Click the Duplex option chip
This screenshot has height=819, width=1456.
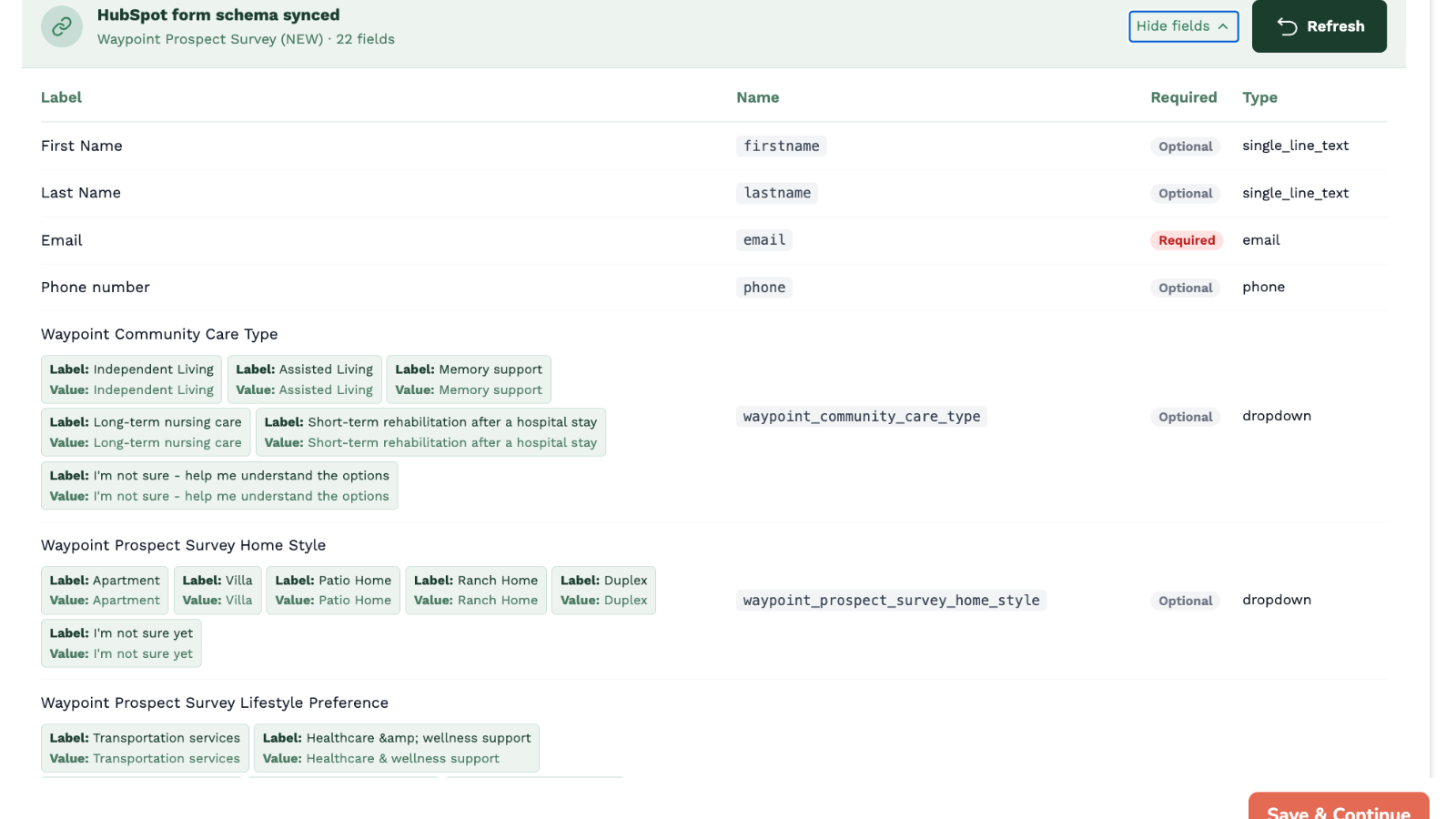603,591
